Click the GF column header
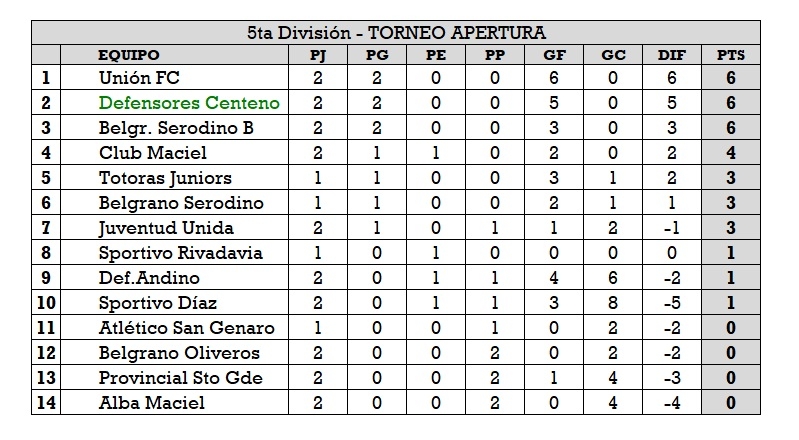 point(554,55)
